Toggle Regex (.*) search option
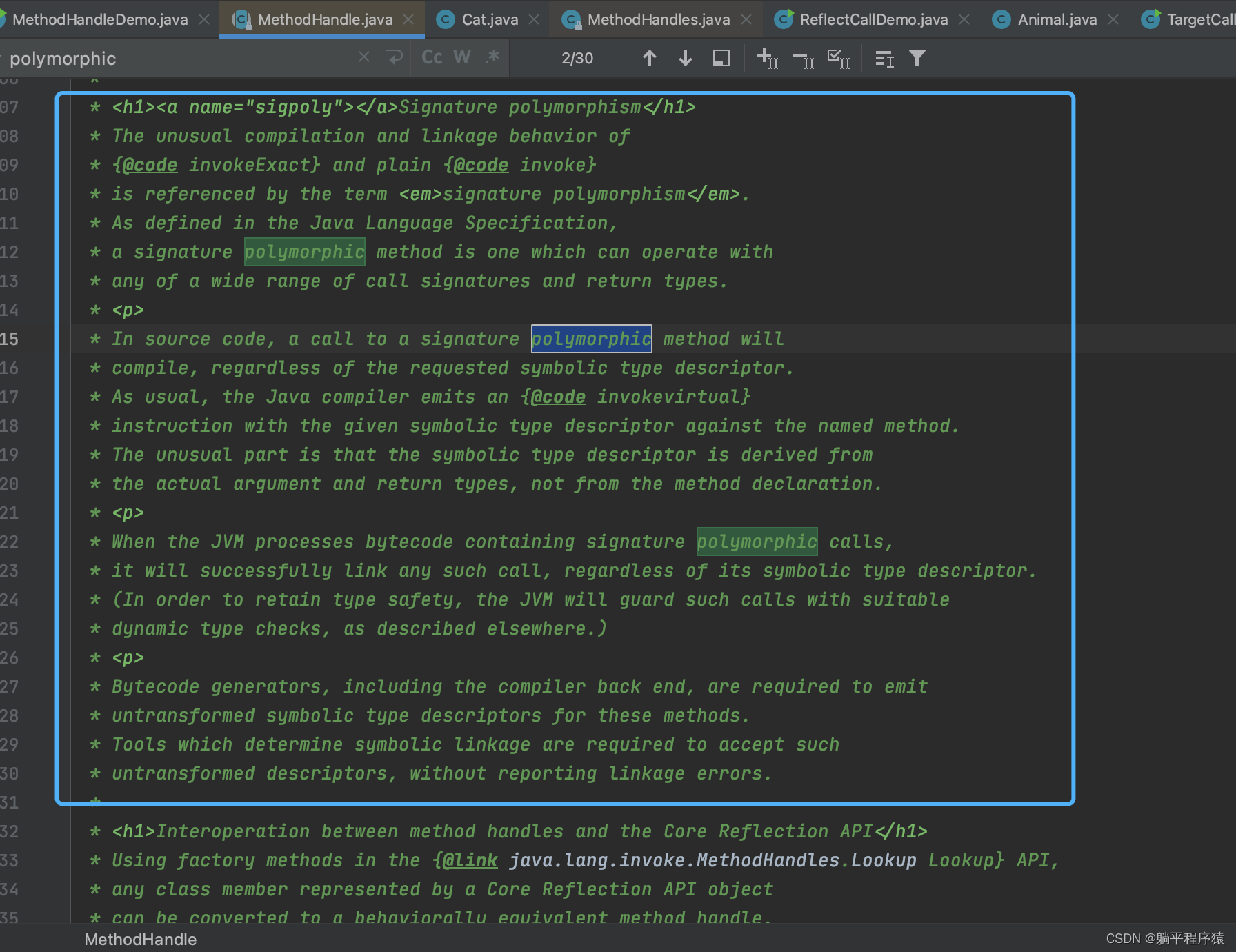1236x952 pixels. [x=492, y=57]
